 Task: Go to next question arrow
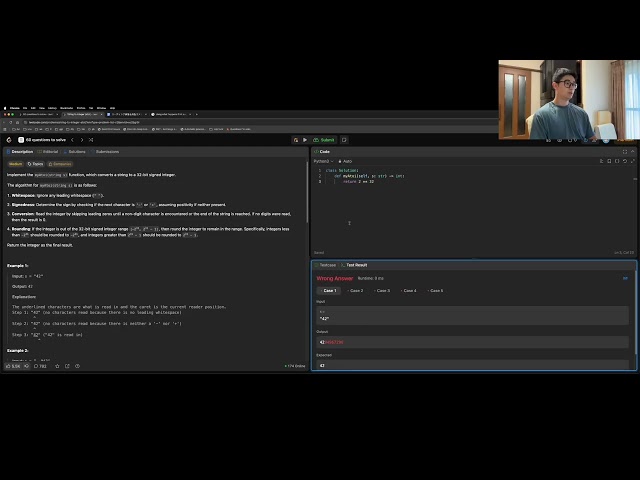click(x=82, y=140)
